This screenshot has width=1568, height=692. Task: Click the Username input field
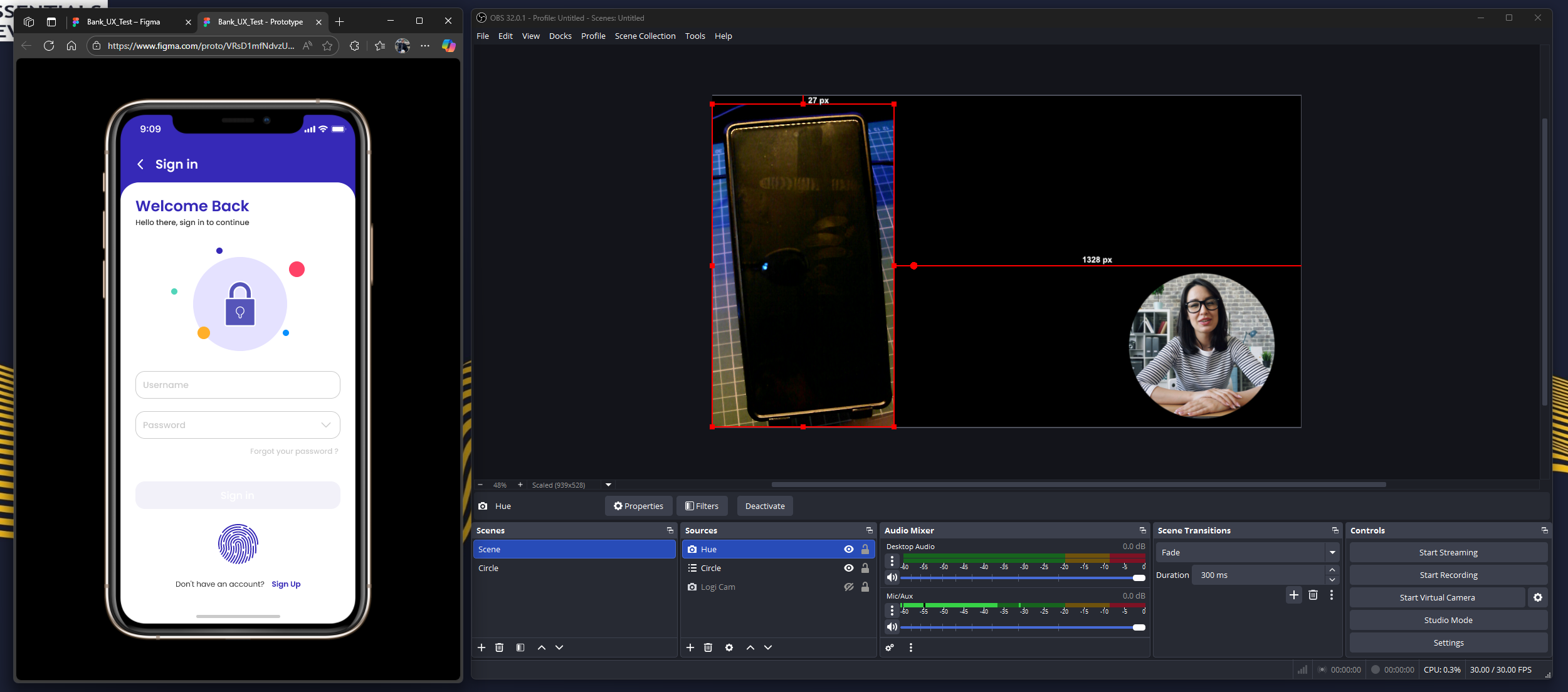(x=238, y=385)
